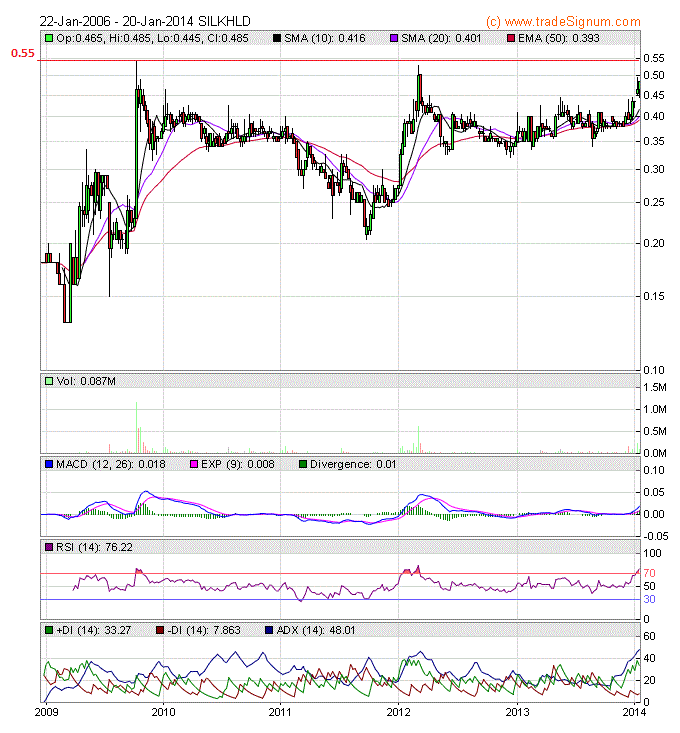
Task: Click the 1.0M volume axis label
Action: point(655,410)
